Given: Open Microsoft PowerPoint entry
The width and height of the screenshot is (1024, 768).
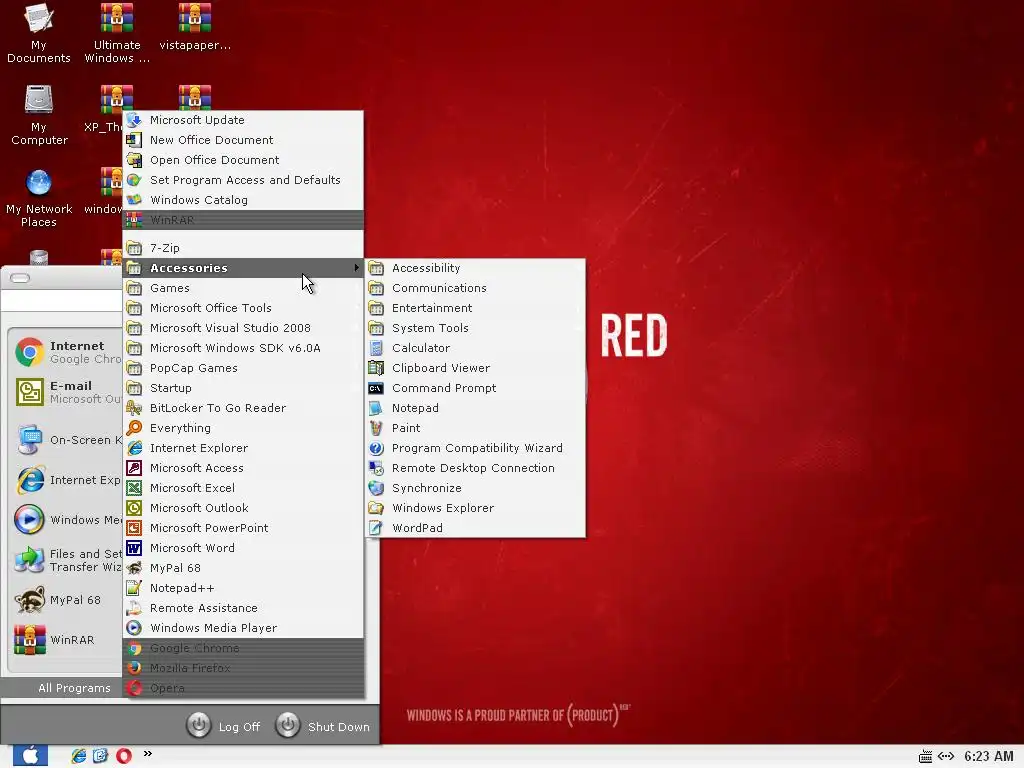Looking at the screenshot, I should [x=243, y=528].
